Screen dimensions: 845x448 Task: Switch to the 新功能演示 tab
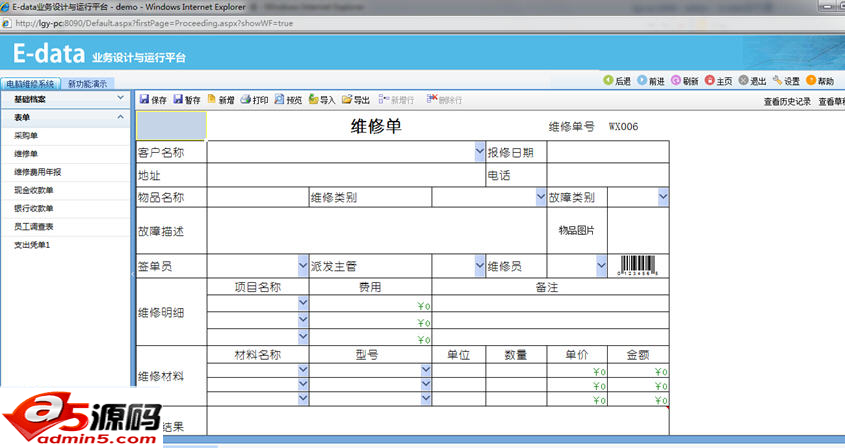point(88,84)
